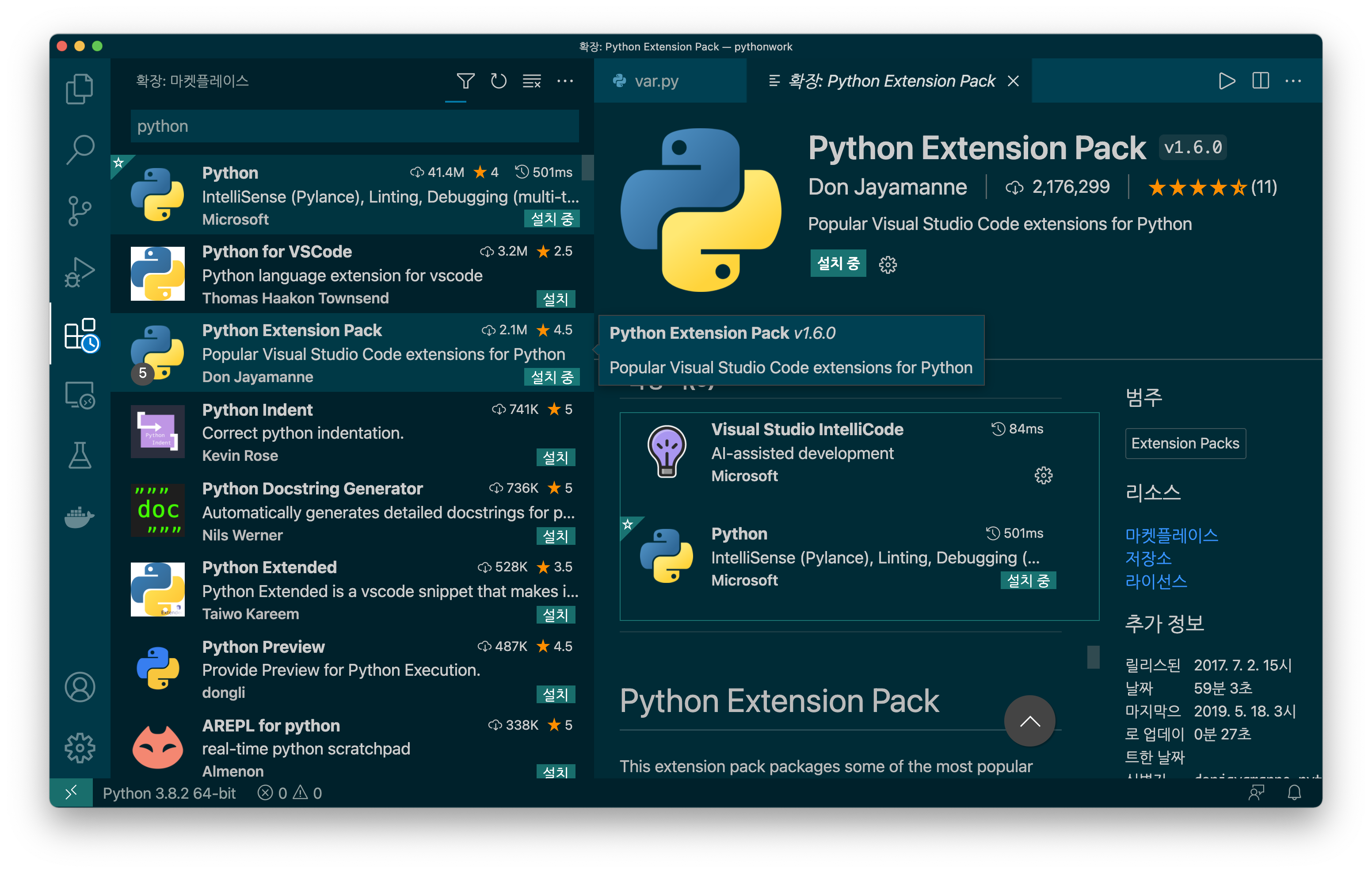Clear extensions search results
Screen dimensions: 1372x873
tap(532, 81)
